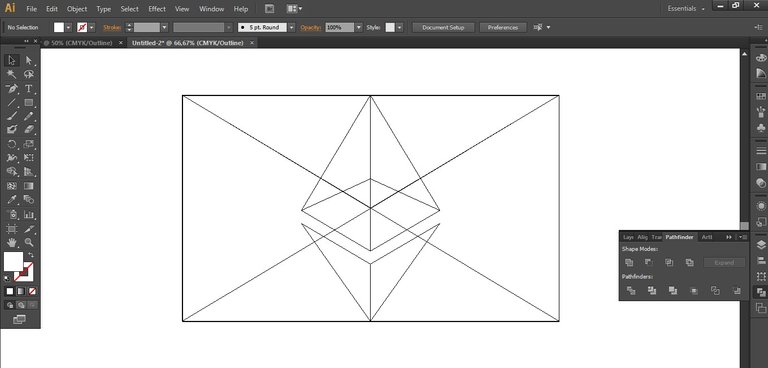This screenshot has height=368, width=768.
Task: Choose the Blob Brush tool
Action: 12,130
